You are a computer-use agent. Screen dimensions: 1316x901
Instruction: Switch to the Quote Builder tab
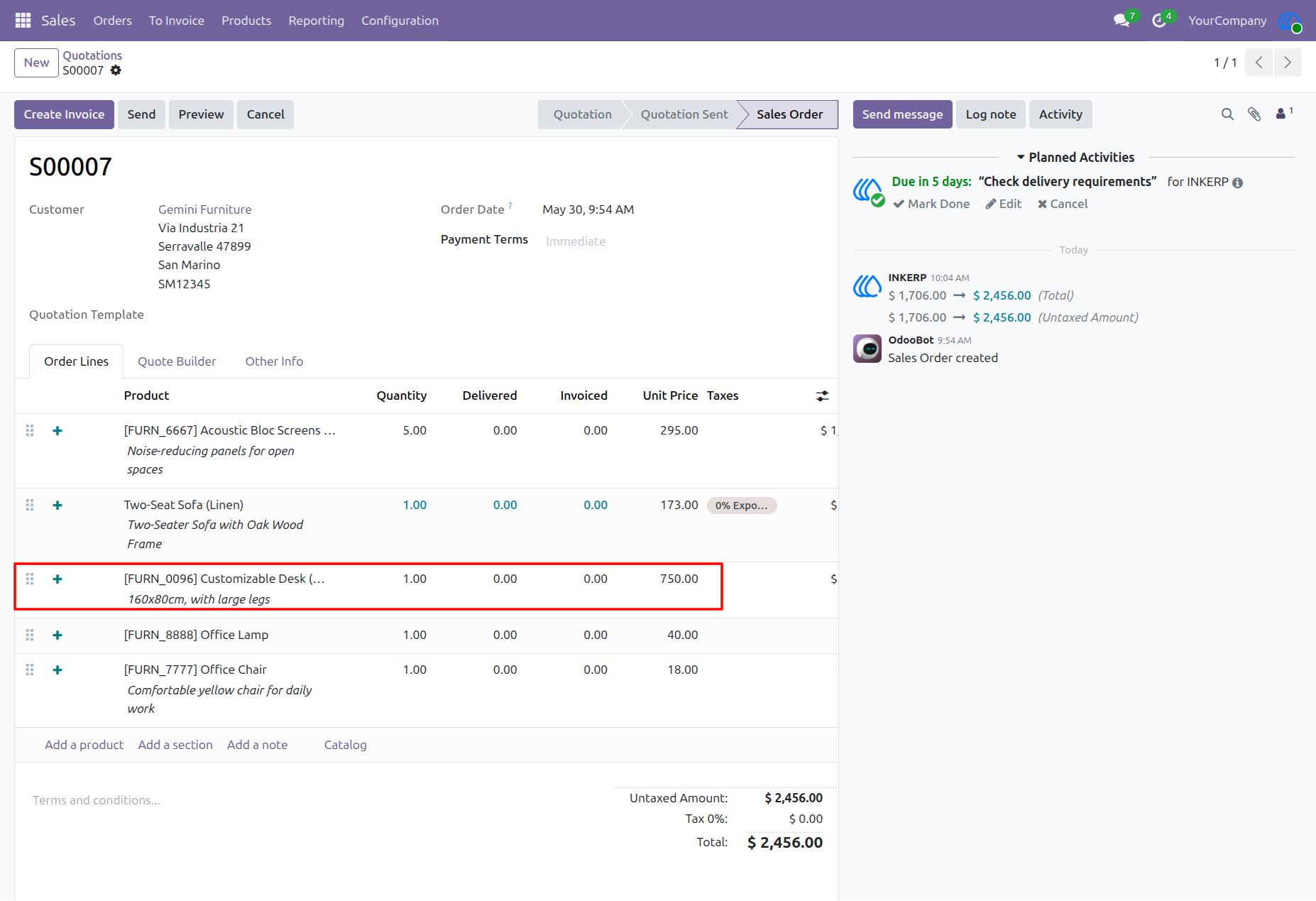click(177, 361)
